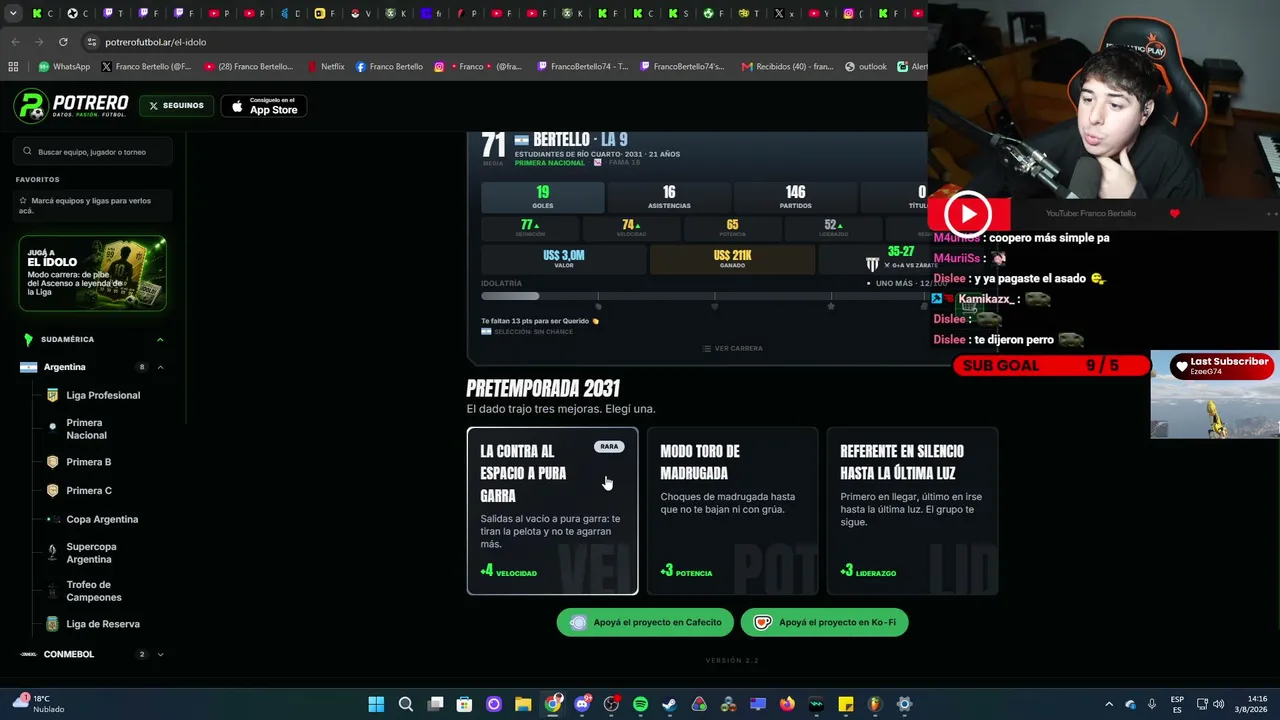
Task: Open the App Store download button
Action: pos(264,105)
